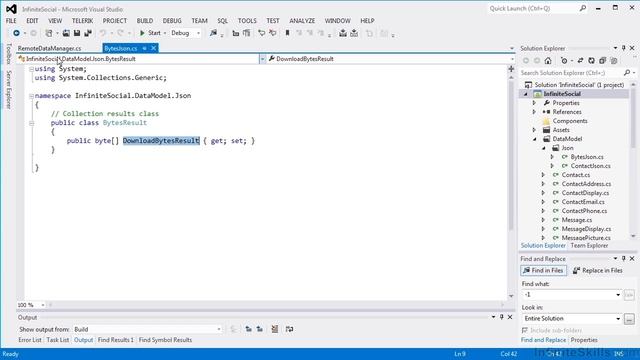Click the Undo toolbar icon
Screen dimensions: 640x360
point(103,33)
